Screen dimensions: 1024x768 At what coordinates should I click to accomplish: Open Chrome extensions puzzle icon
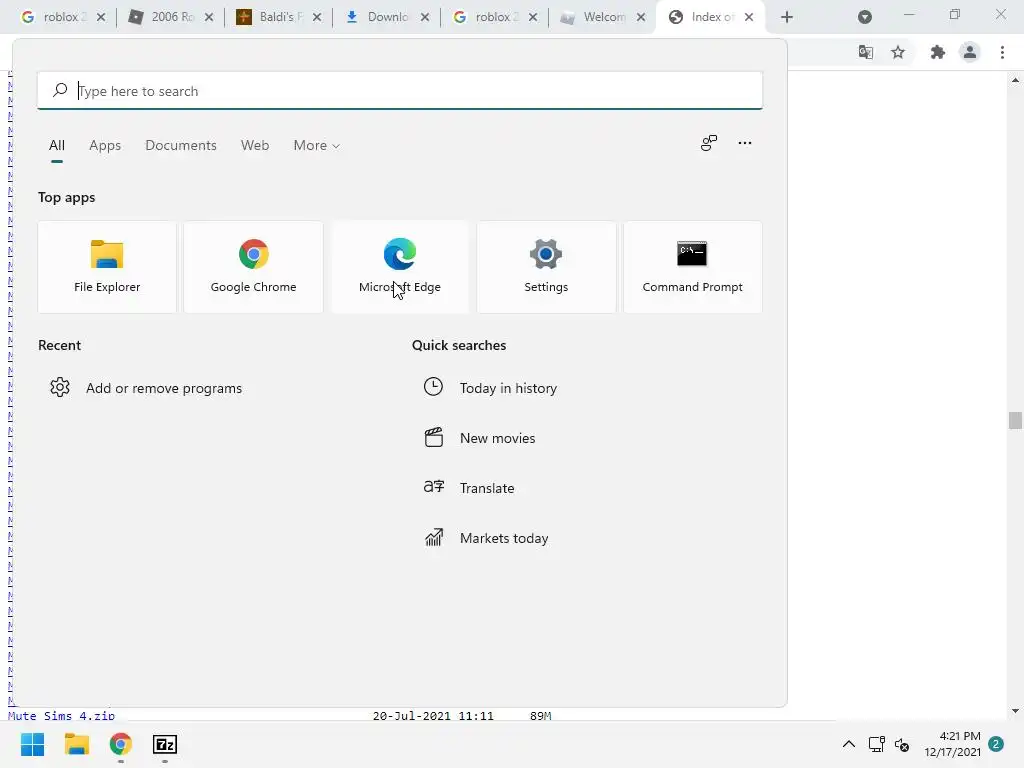[x=938, y=52]
